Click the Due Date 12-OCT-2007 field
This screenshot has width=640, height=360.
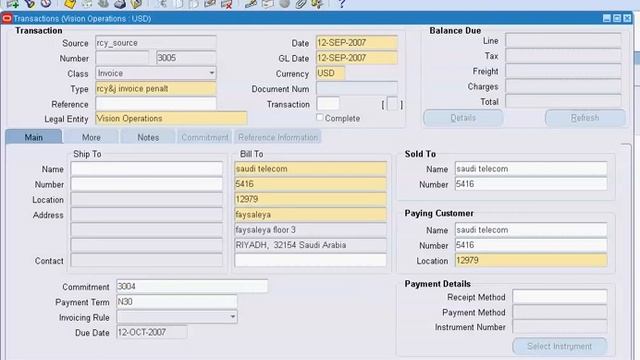pyautogui.click(x=152, y=332)
